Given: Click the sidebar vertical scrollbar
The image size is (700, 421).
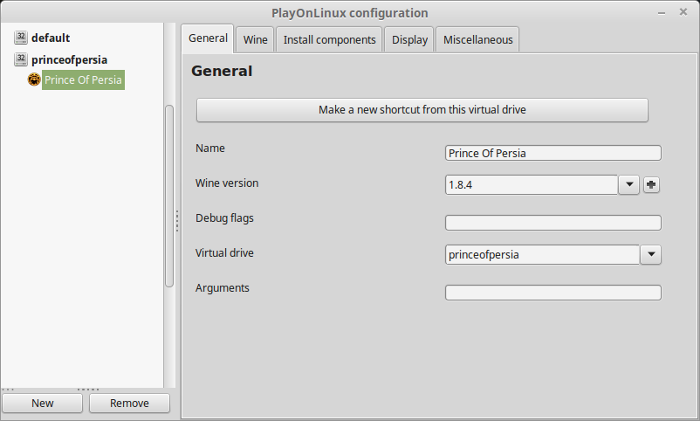Looking at the screenshot, I should (x=169, y=196).
